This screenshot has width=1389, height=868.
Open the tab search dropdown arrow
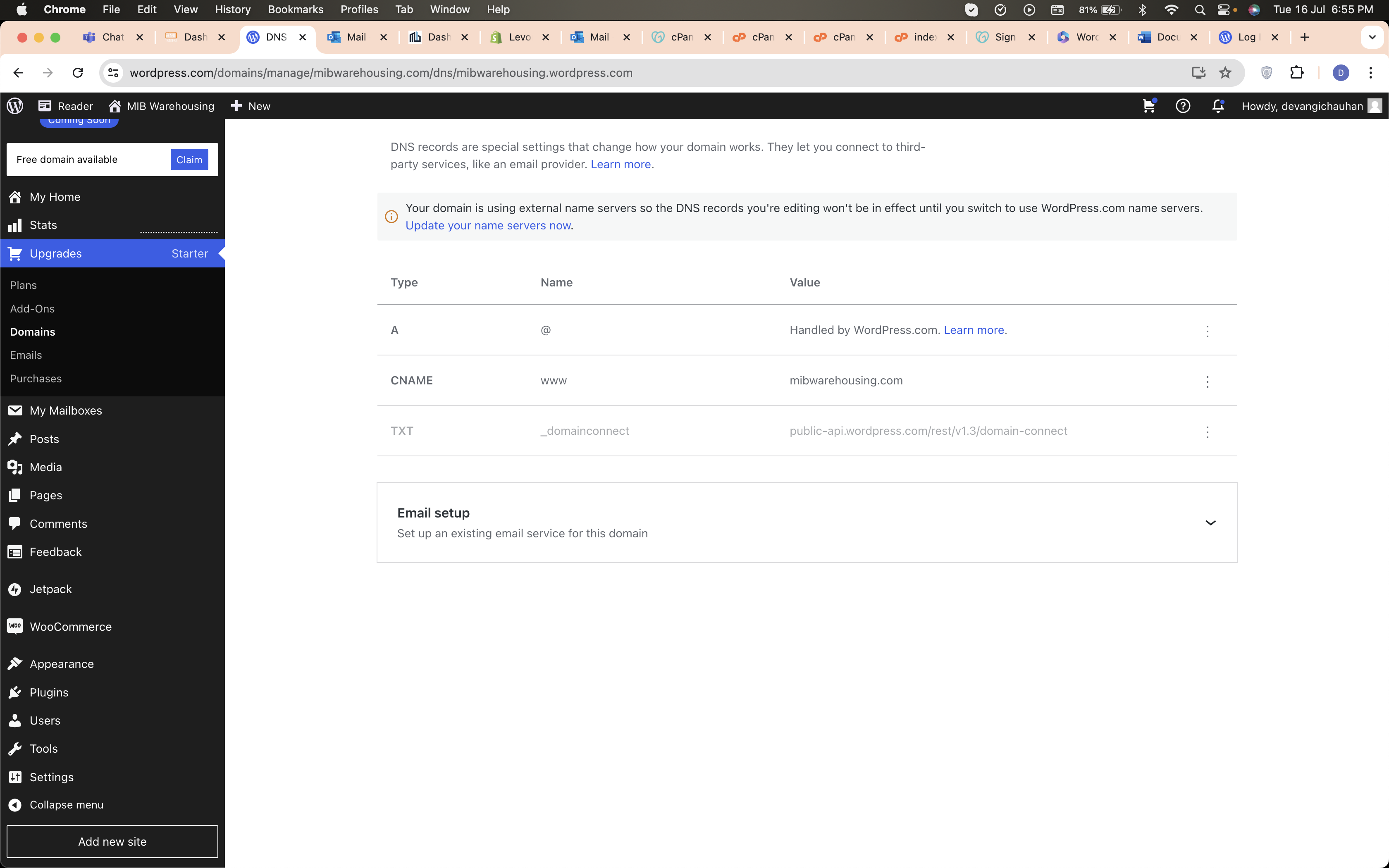click(1372, 37)
